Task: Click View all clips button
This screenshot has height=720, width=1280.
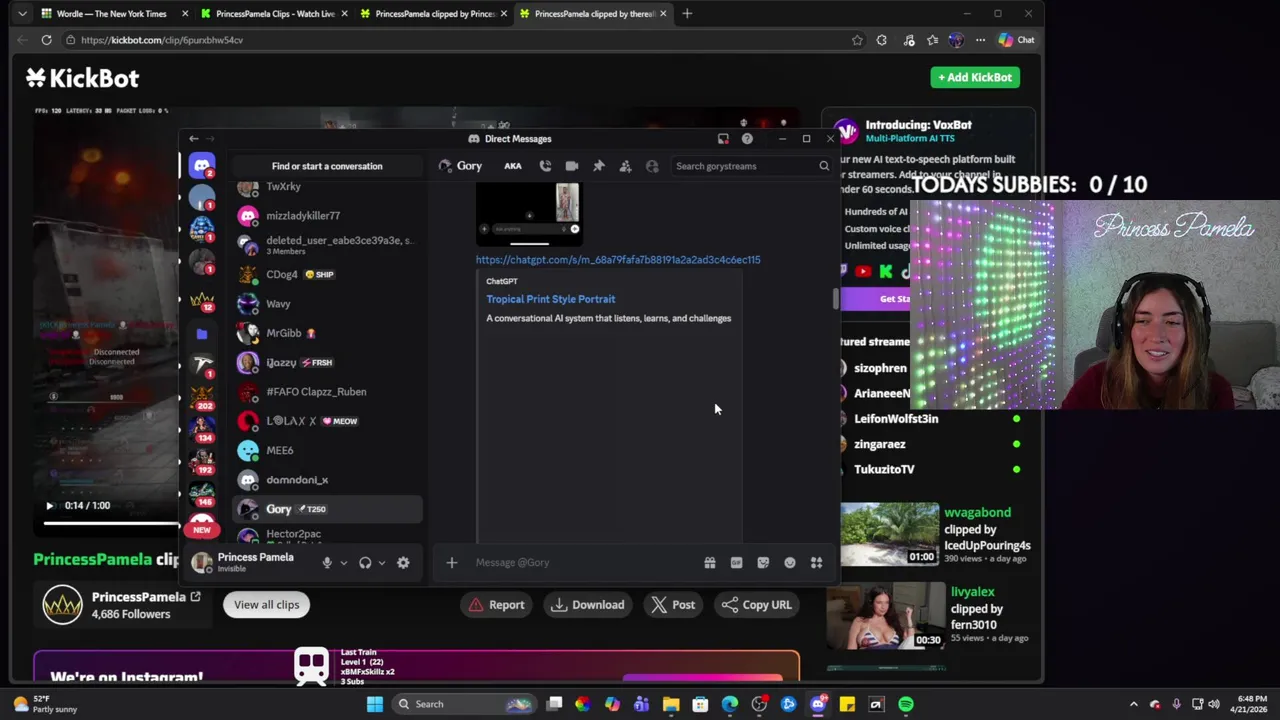Action: (266, 604)
